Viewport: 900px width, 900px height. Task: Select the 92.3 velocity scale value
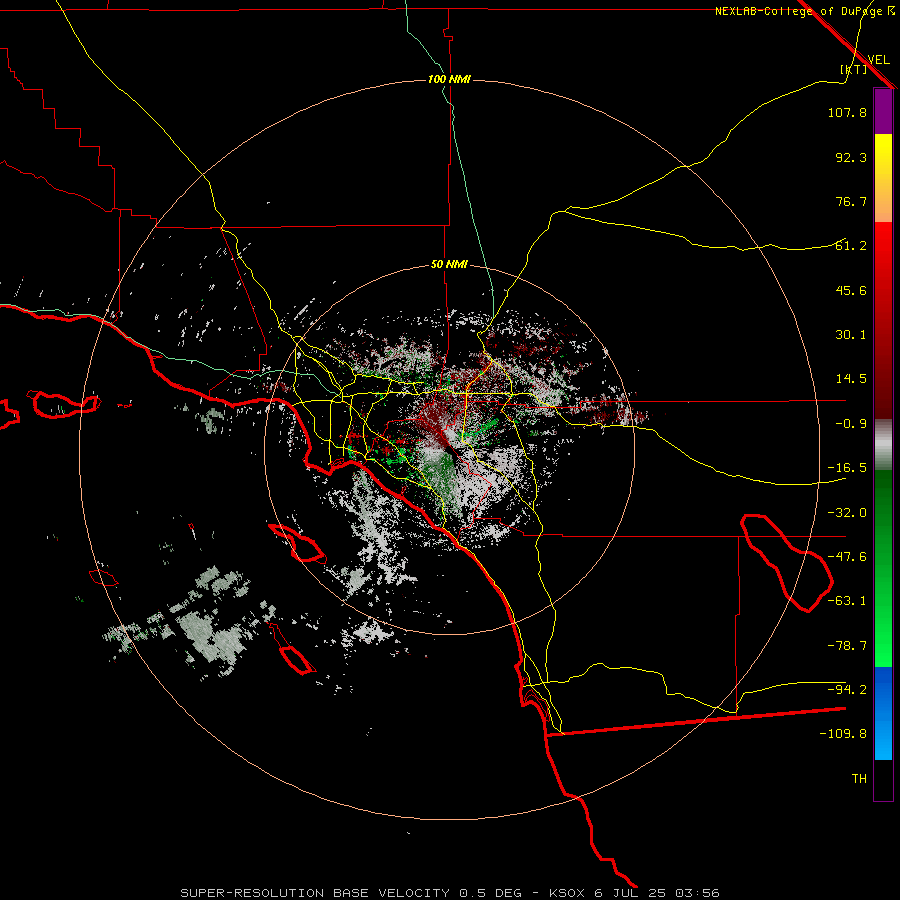pos(851,157)
